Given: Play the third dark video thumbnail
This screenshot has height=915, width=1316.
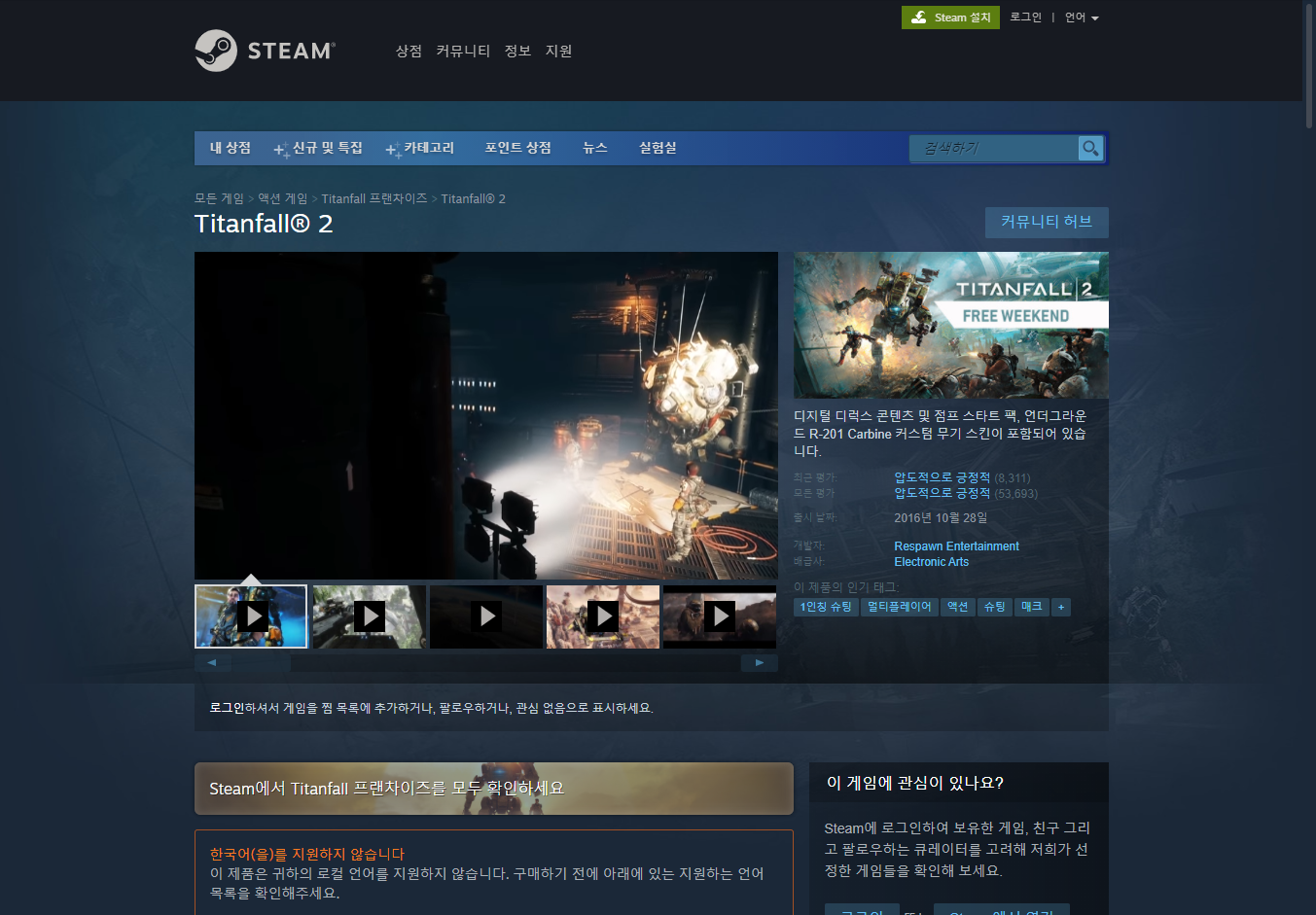Looking at the screenshot, I should coord(486,616).
